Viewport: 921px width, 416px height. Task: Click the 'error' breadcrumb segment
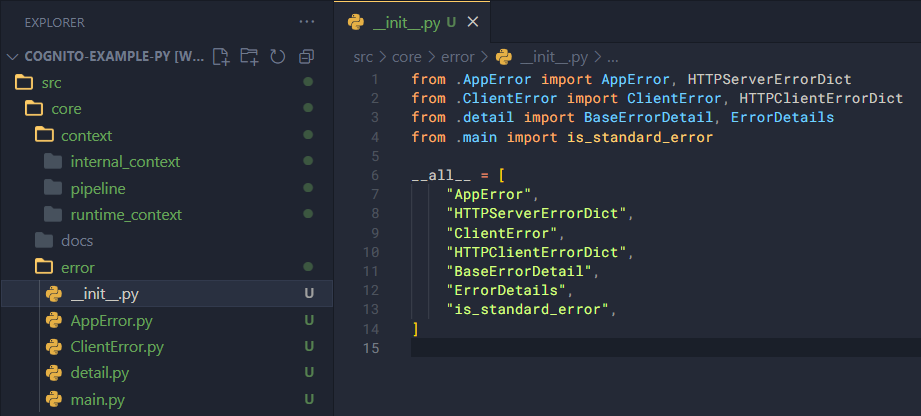tap(458, 57)
